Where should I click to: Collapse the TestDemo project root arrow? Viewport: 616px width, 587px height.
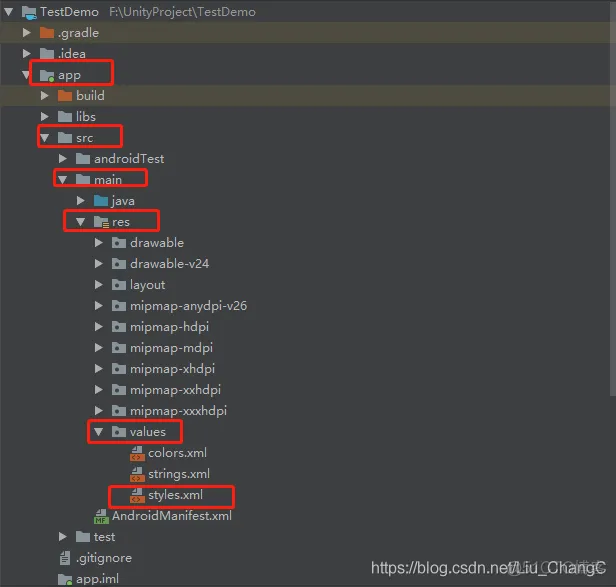point(9,12)
